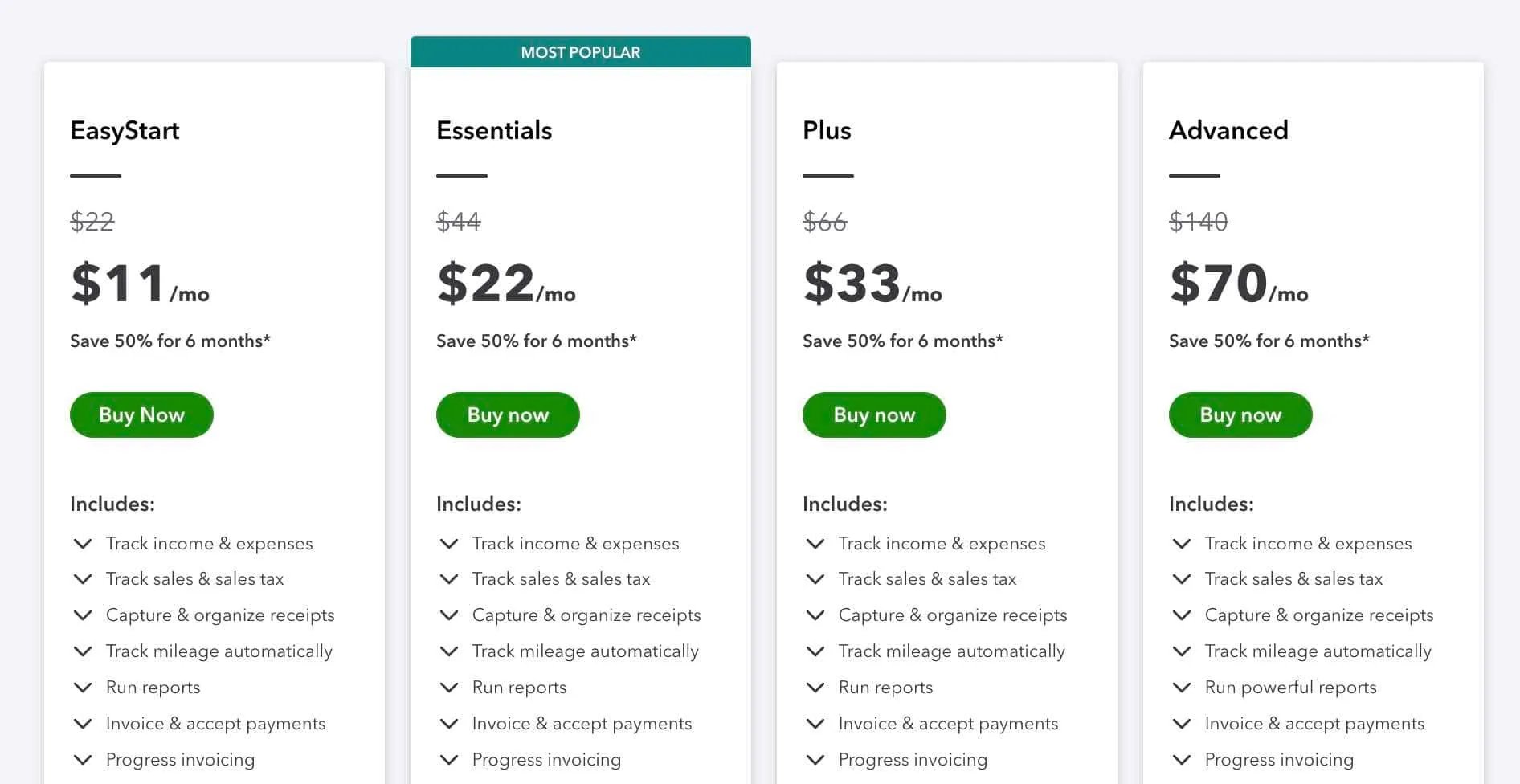
Task: Click the Essentials plan title
Action: pyautogui.click(x=494, y=130)
